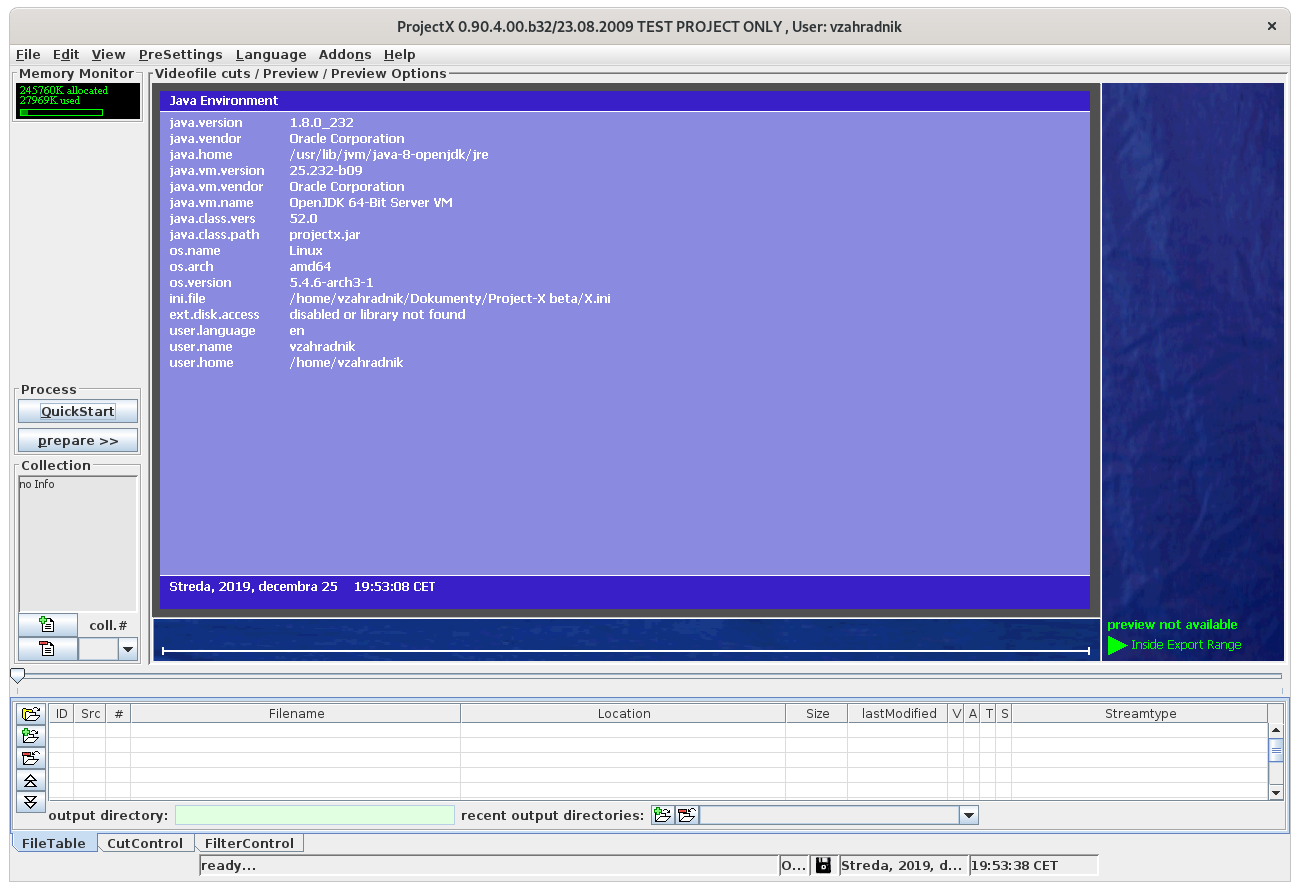Click the 'OpenJDK 64-Bit Server VM' value

pos(371,202)
